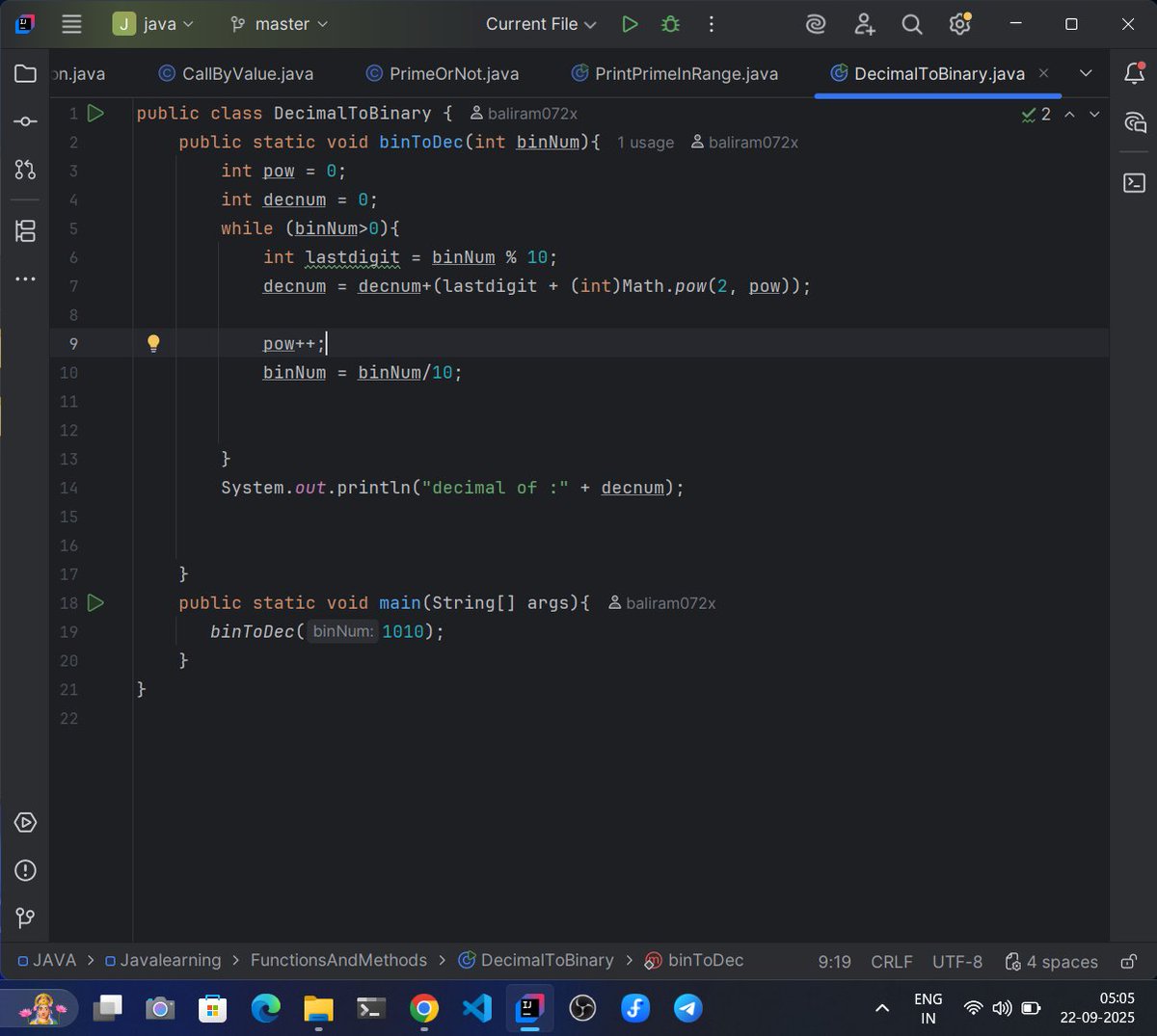Click the "decimal of :" string literal
Image resolution: width=1157 pixels, height=1036 pixels.
(x=495, y=488)
